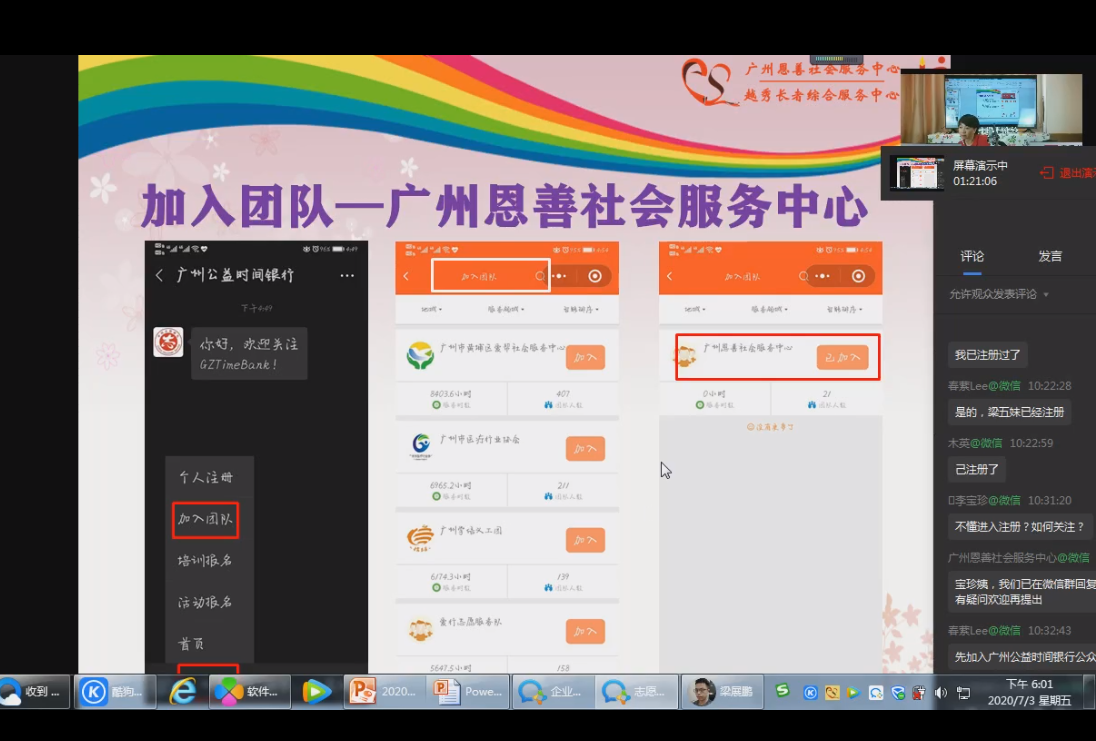This screenshot has width=1096, height=741.
Task: Click the comment 不懂进入注册？如何关注？
Action: (x=1019, y=527)
